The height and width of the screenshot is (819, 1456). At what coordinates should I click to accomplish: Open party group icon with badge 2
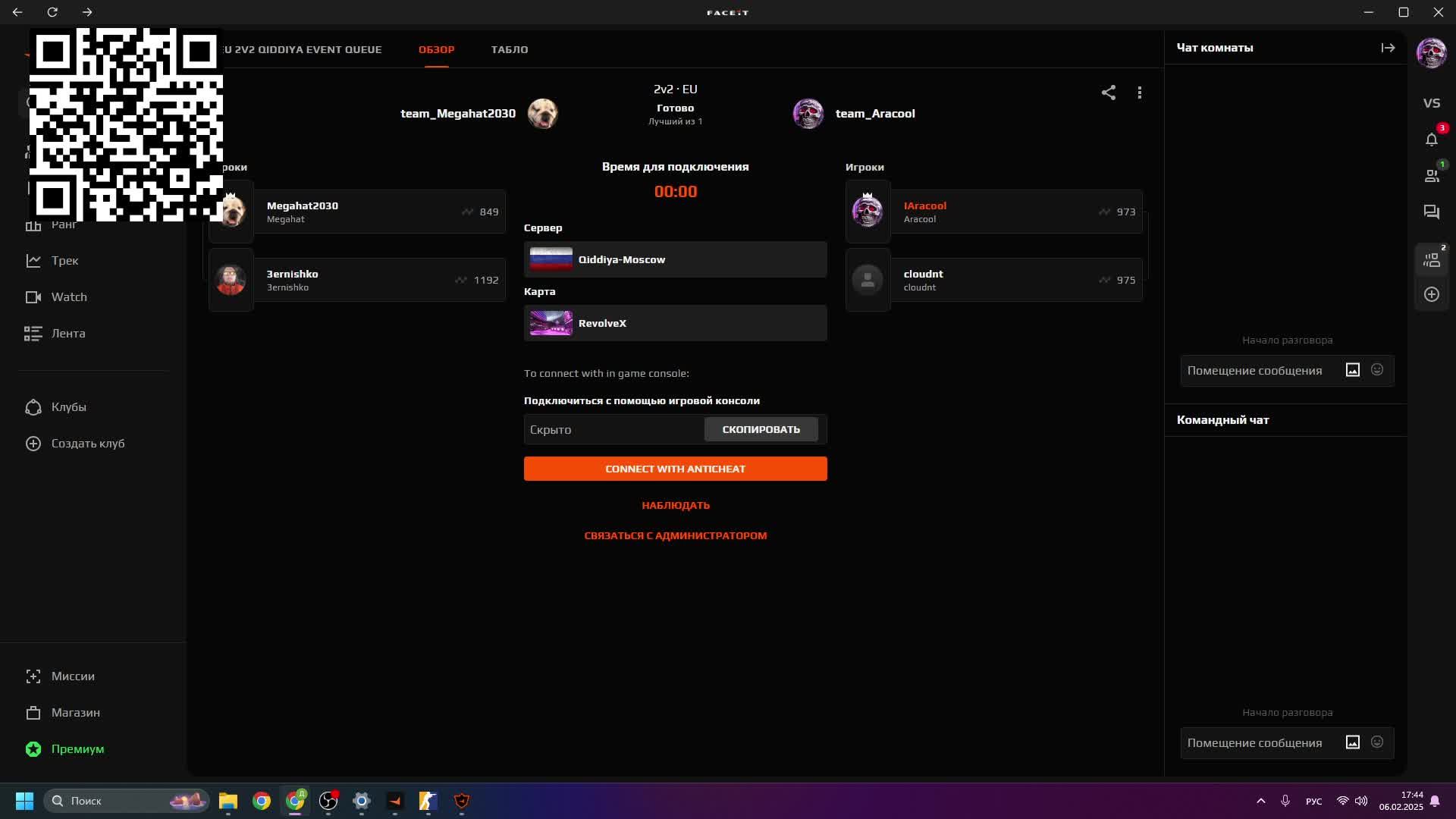point(1431,260)
